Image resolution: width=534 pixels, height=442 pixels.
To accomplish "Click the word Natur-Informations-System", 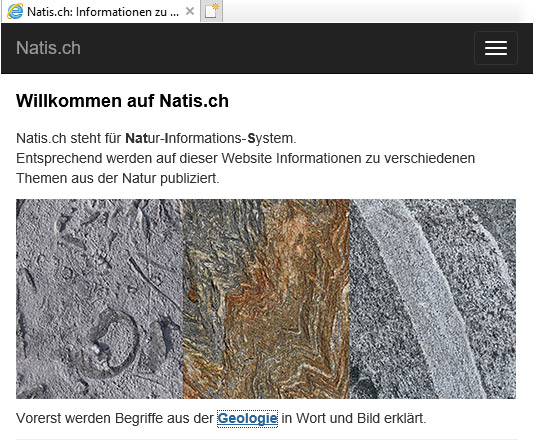I will (211, 138).
